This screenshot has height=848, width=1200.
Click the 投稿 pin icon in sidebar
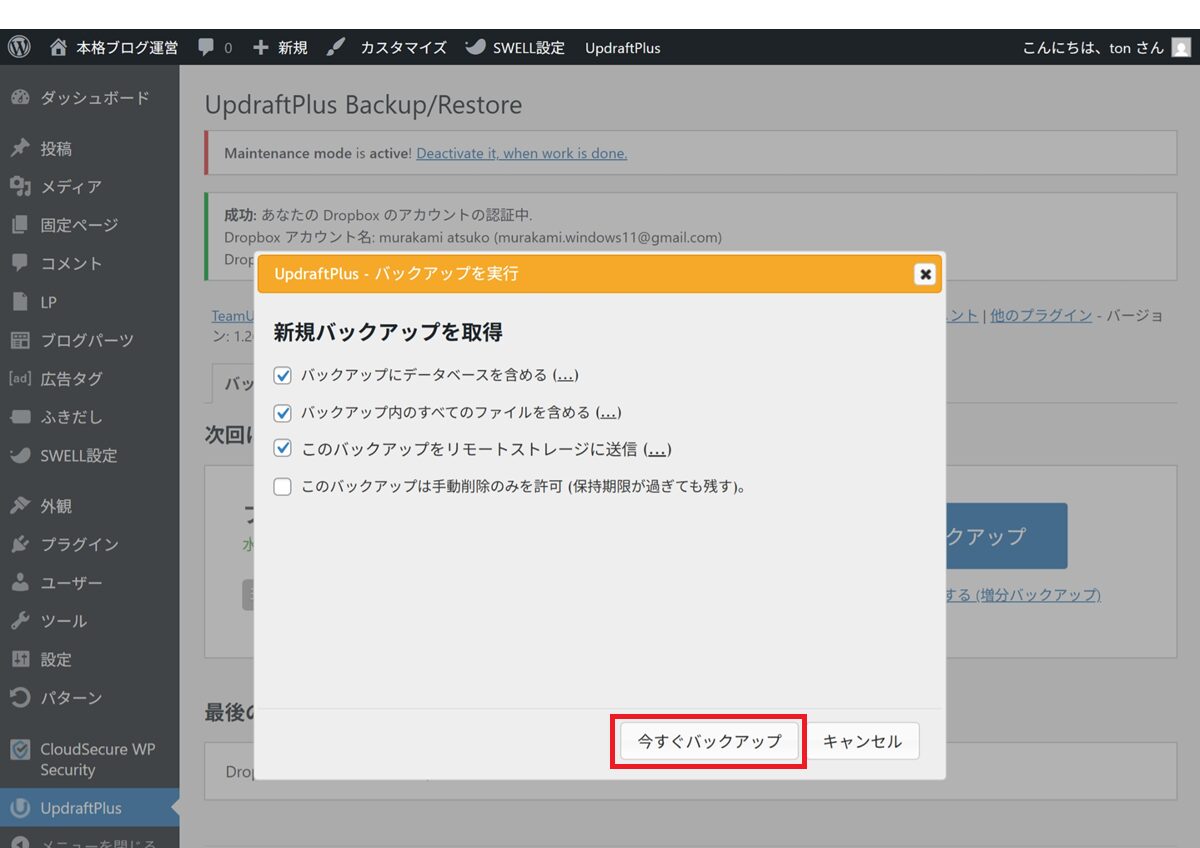click(20, 149)
